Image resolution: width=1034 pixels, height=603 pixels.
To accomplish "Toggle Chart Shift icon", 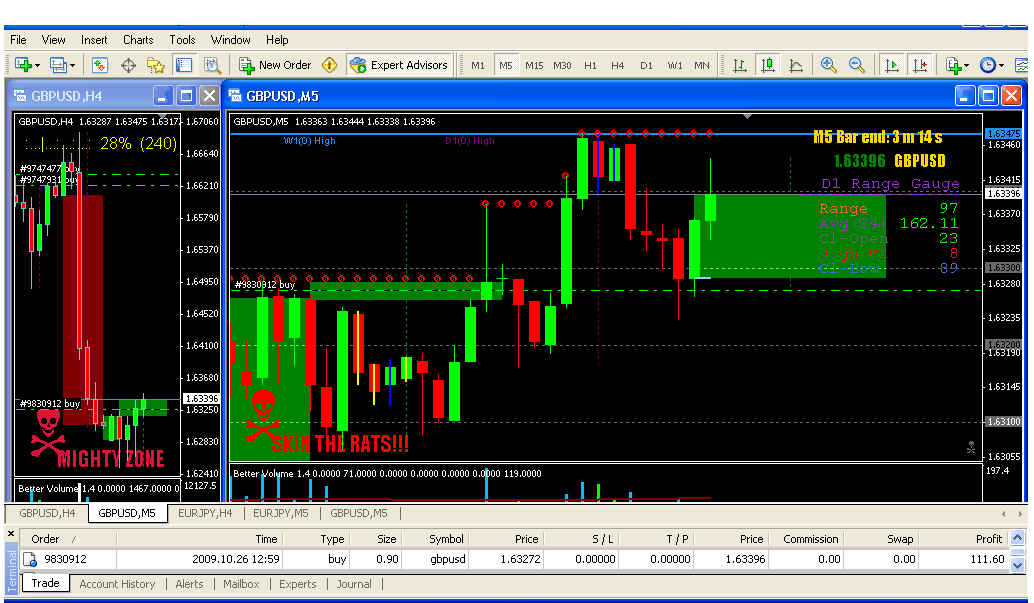I will click(x=919, y=65).
